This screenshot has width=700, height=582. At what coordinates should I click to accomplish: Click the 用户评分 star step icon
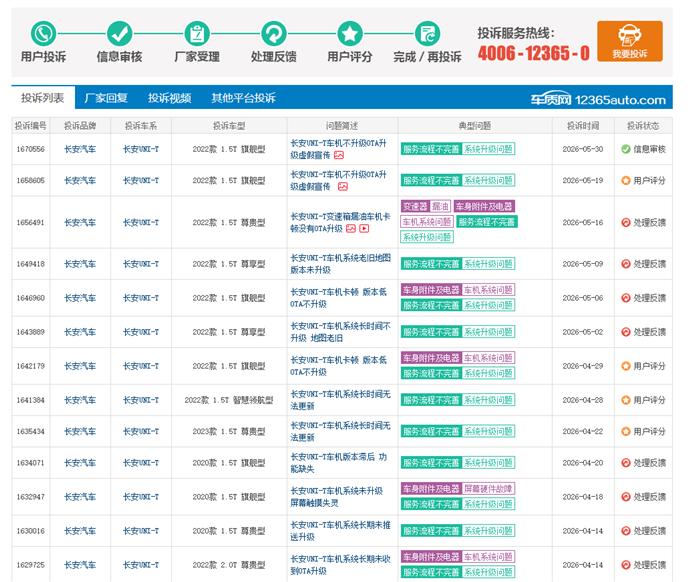click(350, 33)
